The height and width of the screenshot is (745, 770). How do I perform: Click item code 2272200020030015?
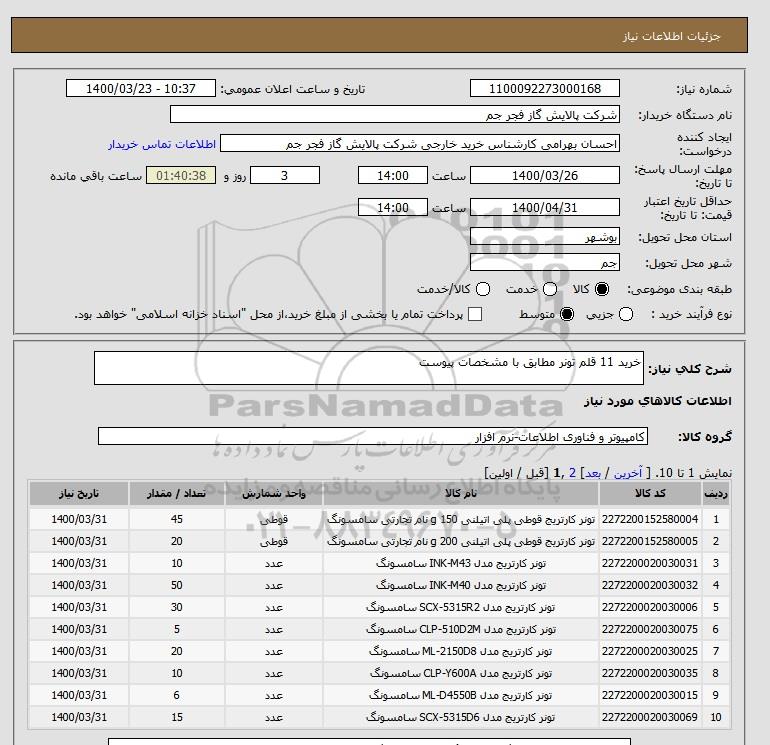pyautogui.click(x=650, y=695)
